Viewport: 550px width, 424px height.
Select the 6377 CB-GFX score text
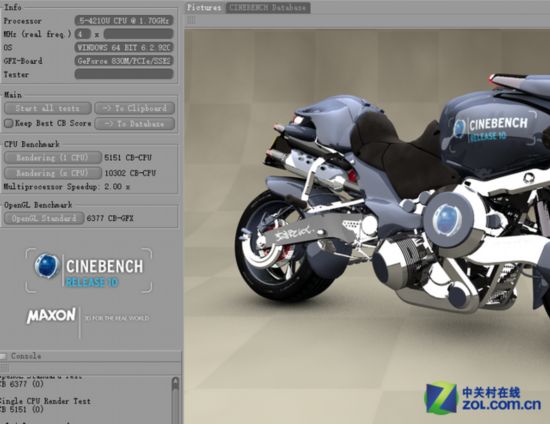(110, 218)
